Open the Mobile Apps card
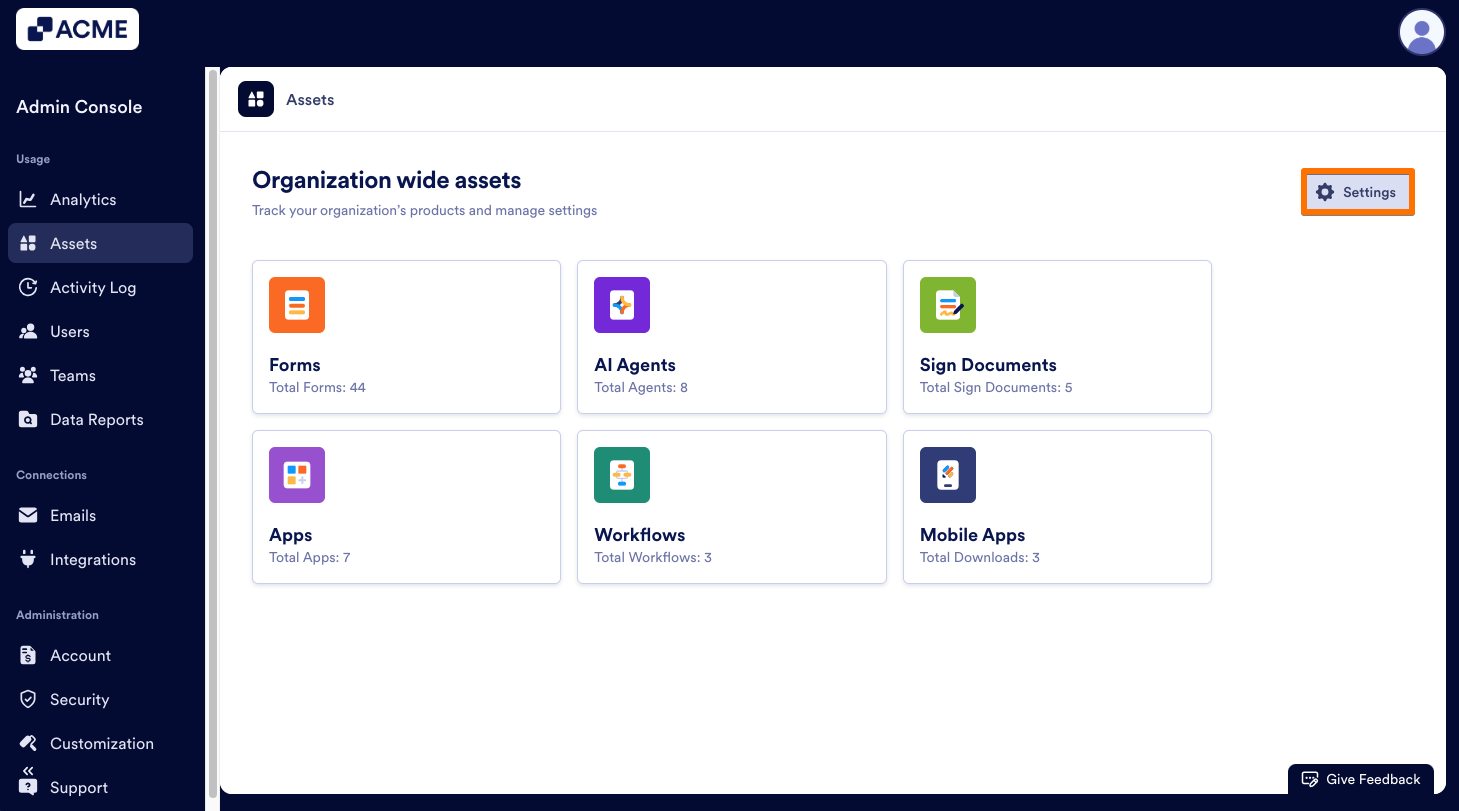This screenshot has width=1459, height=811. tap(1057, 506)
